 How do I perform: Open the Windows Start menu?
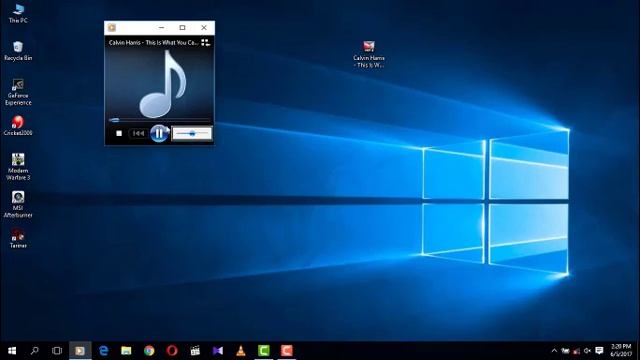pyautogui.click(x=12, y=351)
